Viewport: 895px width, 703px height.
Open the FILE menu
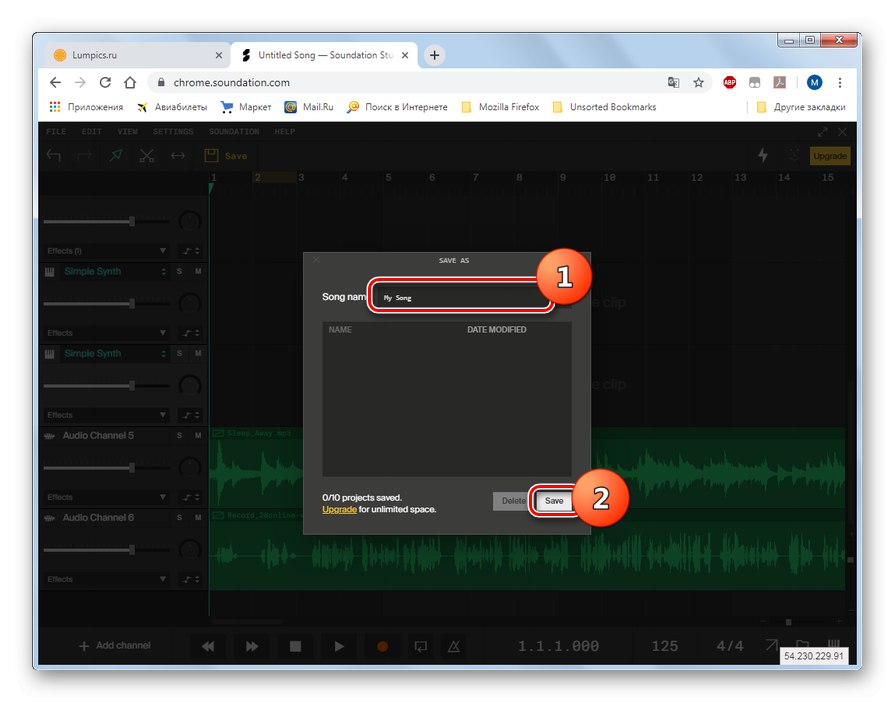tap(56, 132)
